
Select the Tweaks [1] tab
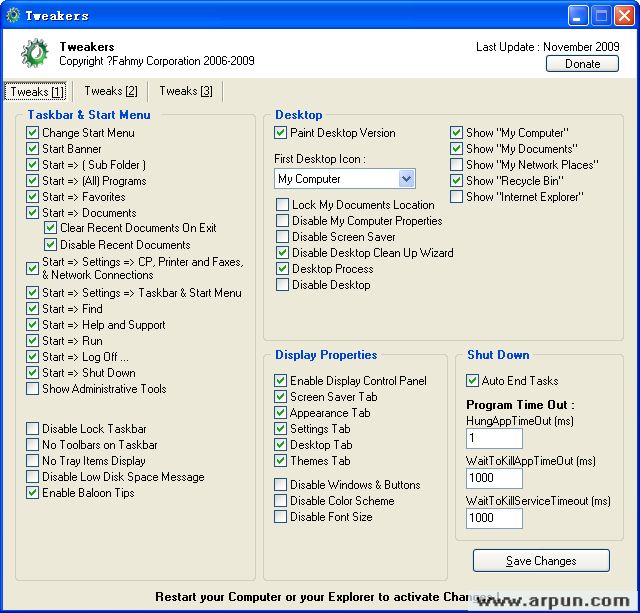pyautogui.click(x=37, y=91)
